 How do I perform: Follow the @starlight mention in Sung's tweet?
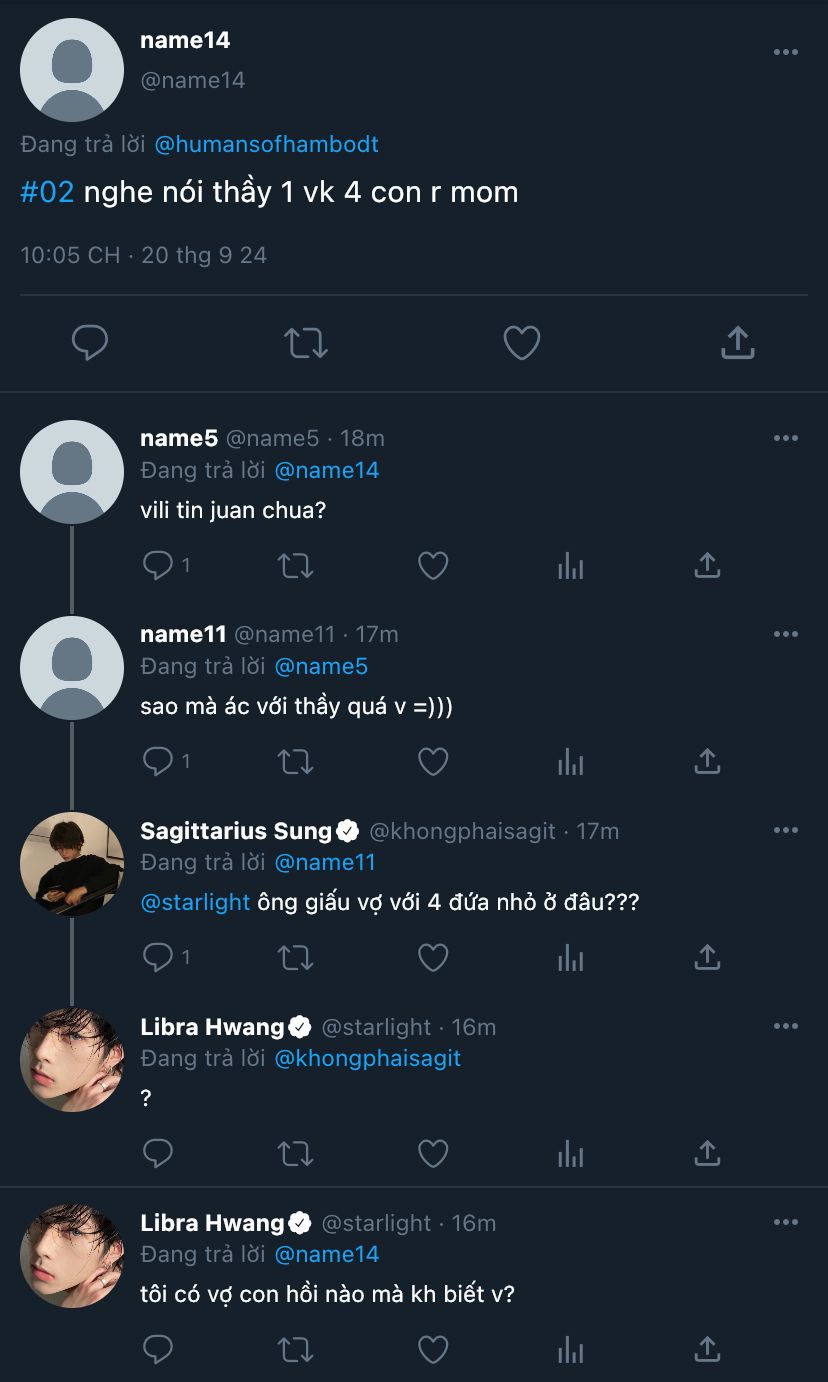(x=195, y=902)
